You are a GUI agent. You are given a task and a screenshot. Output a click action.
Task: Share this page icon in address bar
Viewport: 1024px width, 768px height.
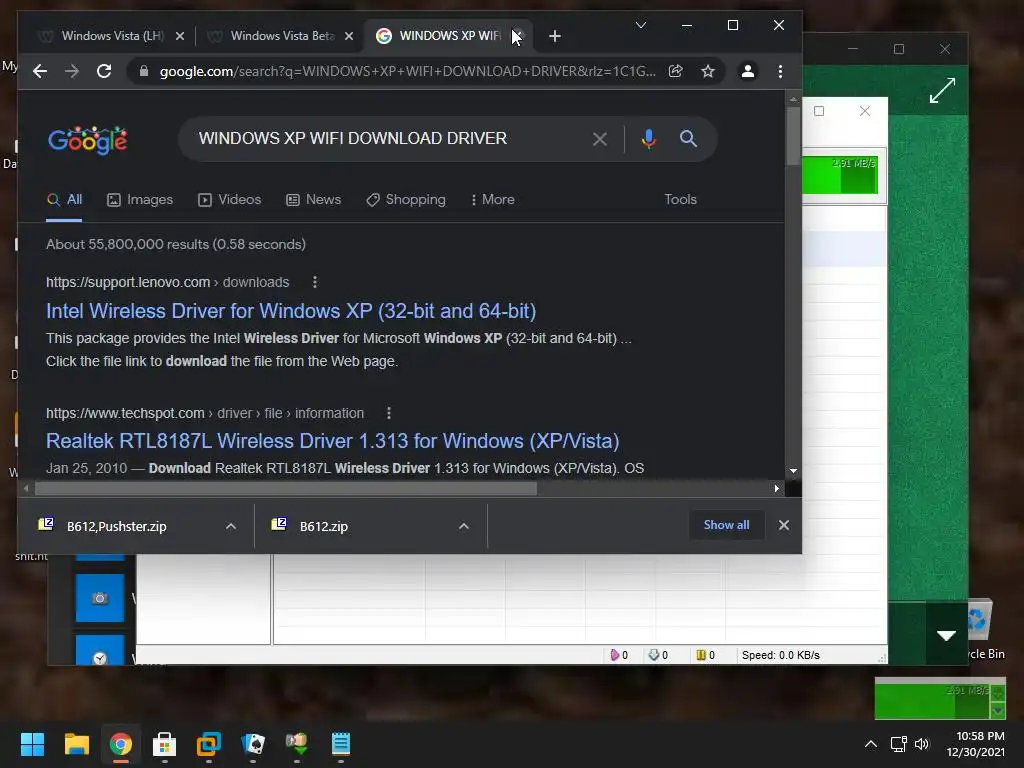[676, 71]
